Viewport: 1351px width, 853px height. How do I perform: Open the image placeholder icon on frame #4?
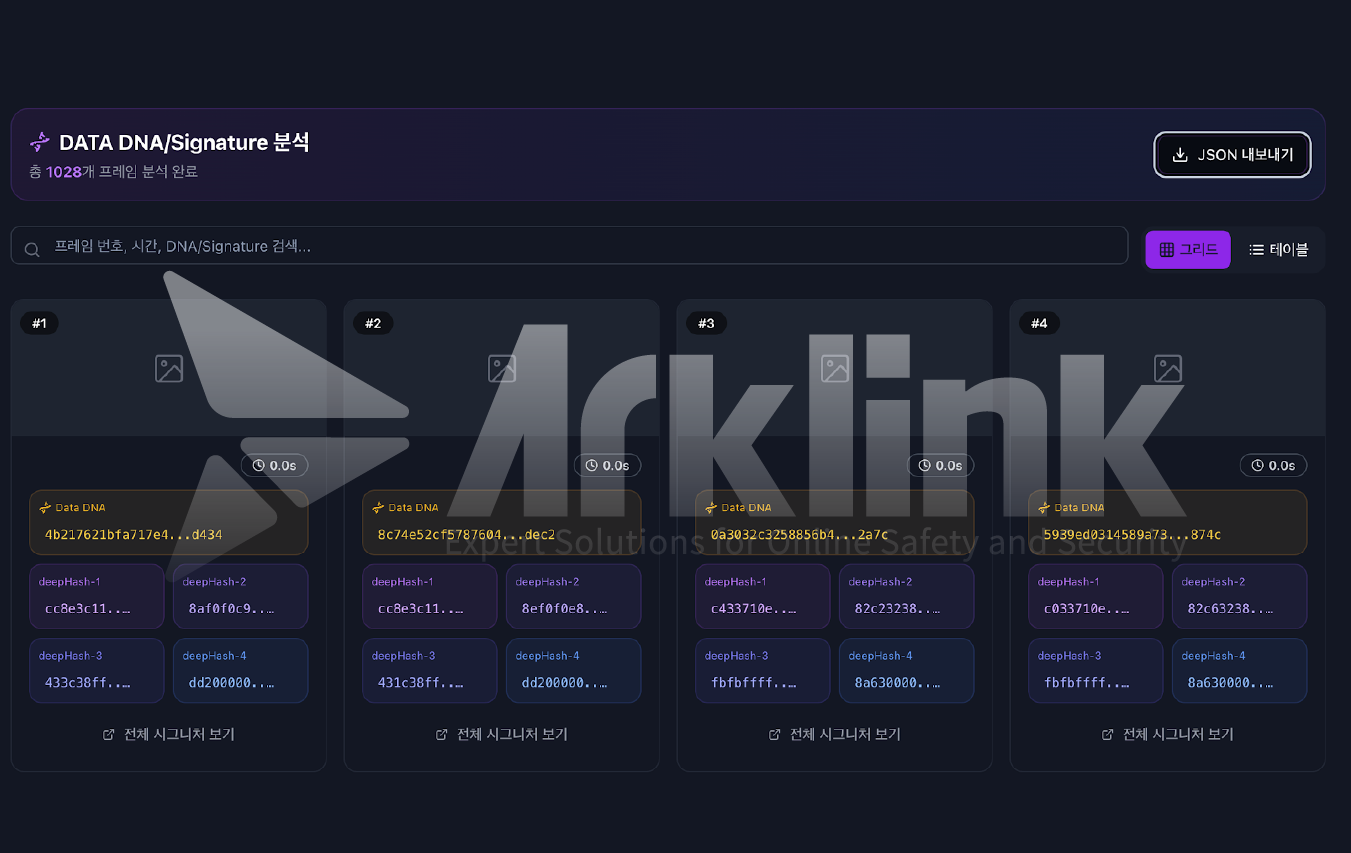[x=1168, y=368]
